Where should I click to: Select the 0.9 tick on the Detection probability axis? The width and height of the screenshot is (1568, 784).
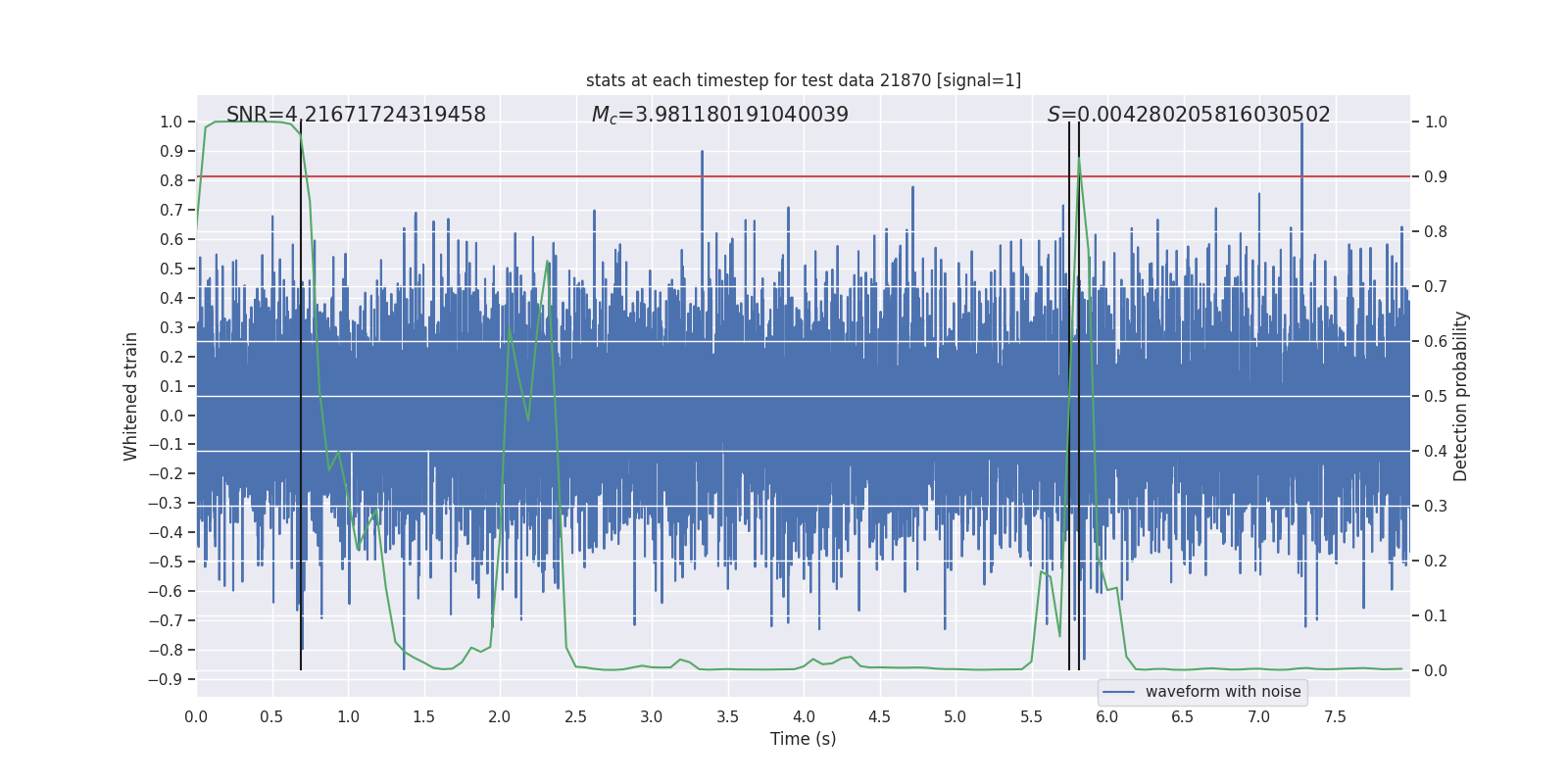[1436, 177]
